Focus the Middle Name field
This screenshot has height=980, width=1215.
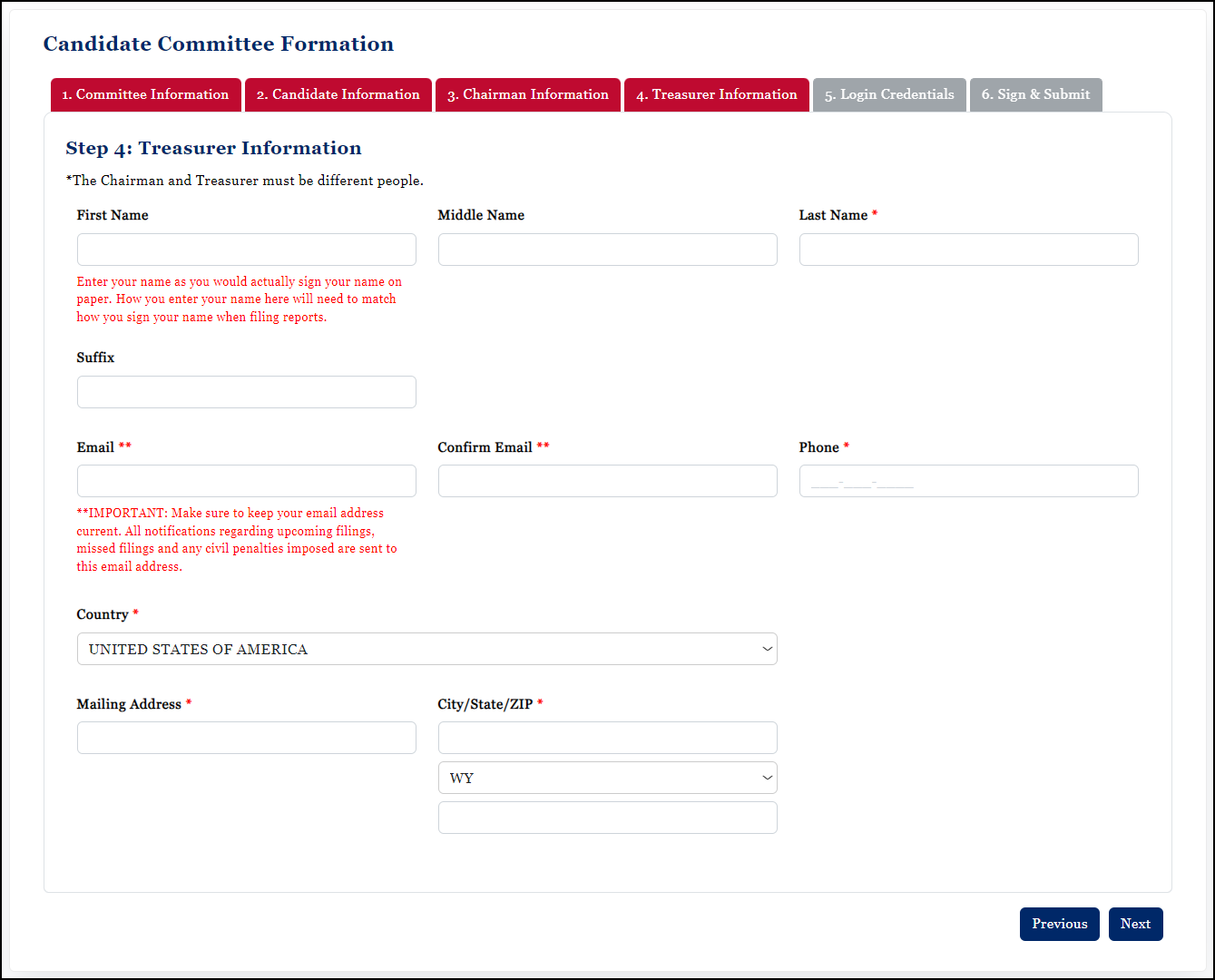[x=607, y=250]
